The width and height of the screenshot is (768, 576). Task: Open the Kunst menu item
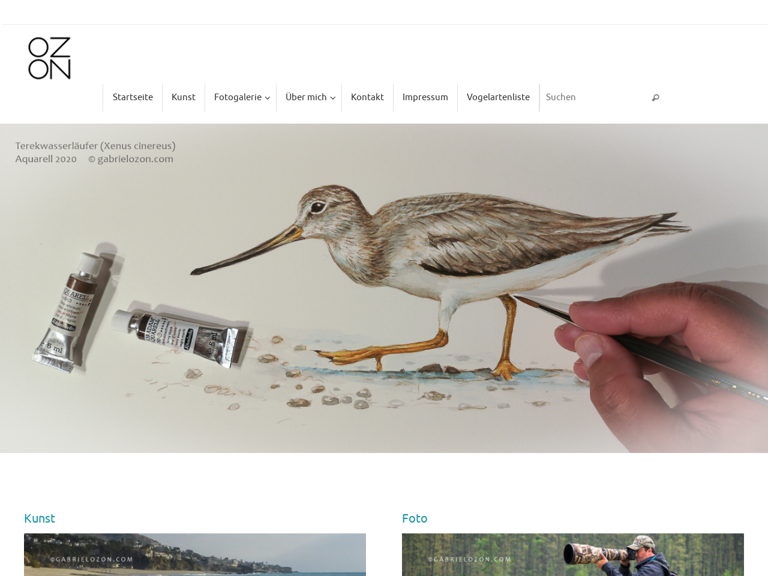183,97
